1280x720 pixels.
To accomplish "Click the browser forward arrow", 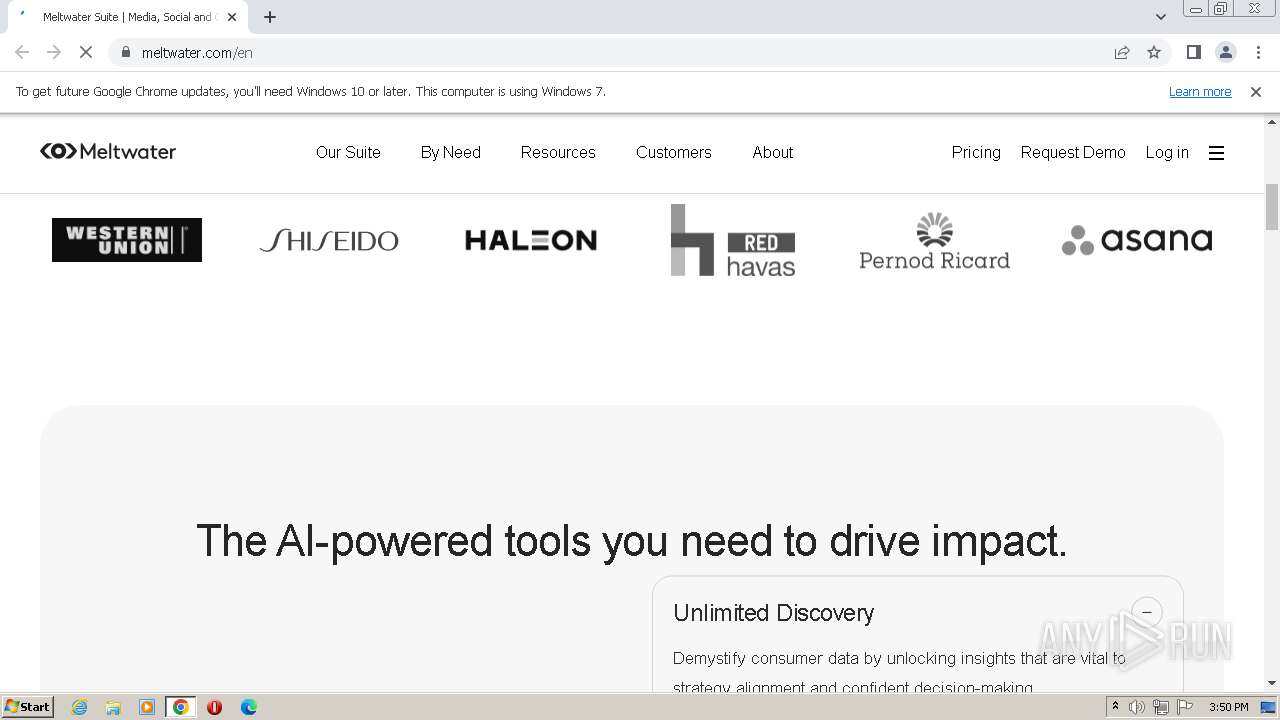I will click(54, 52).
